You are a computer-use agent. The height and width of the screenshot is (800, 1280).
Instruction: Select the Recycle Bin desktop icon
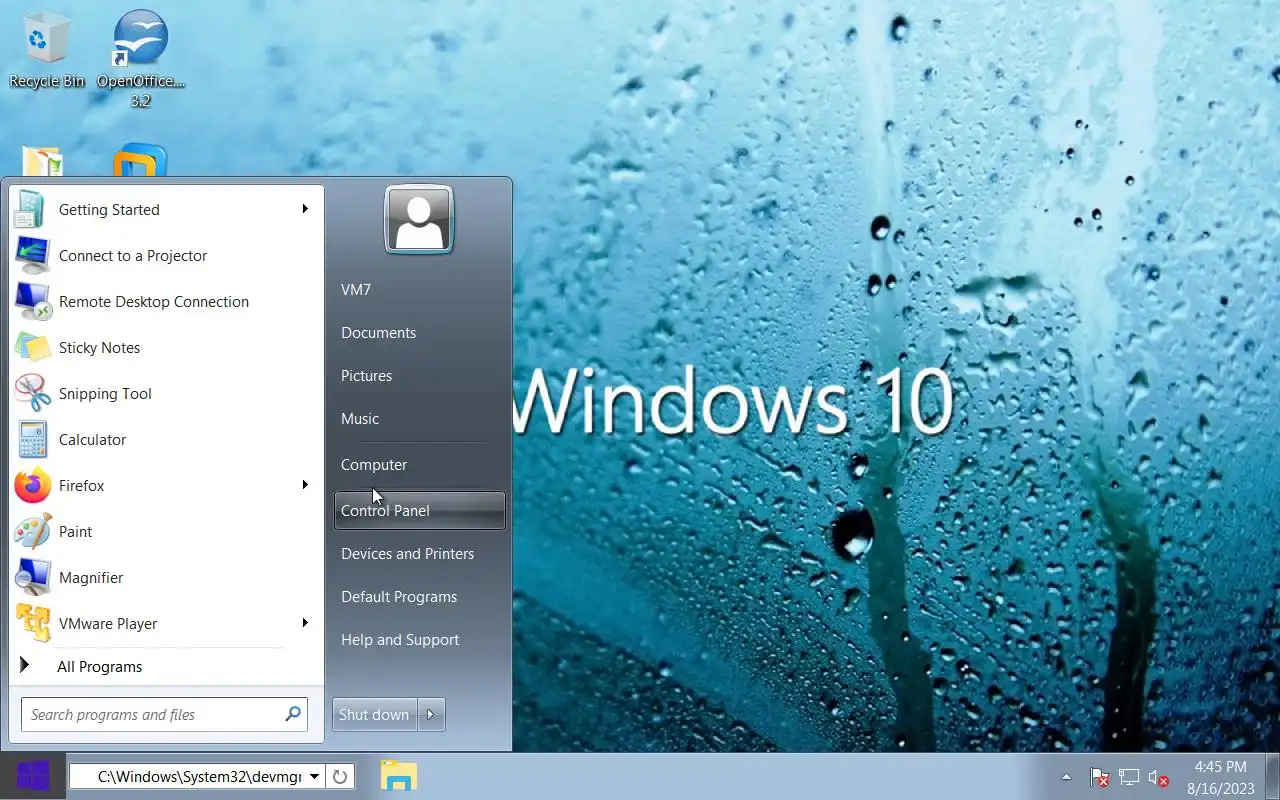pyautogui.click(x=46, y=50)
